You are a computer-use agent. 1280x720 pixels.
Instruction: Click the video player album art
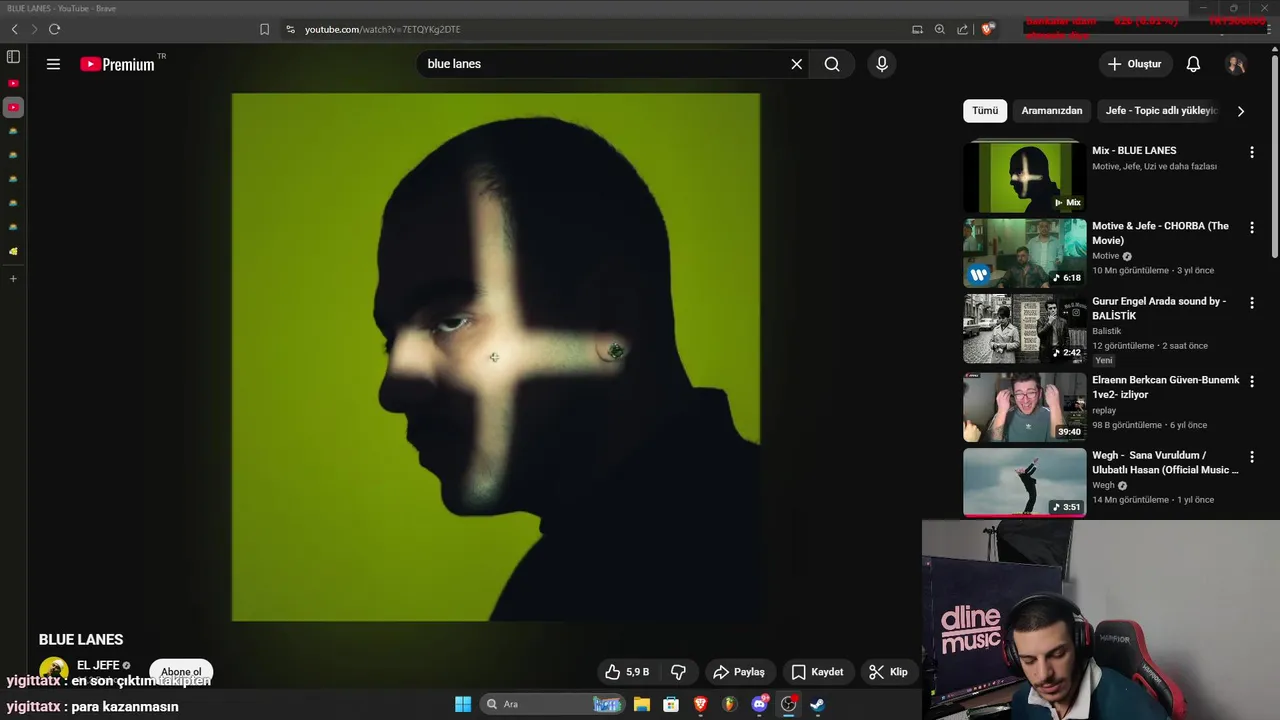coord(496,357)
